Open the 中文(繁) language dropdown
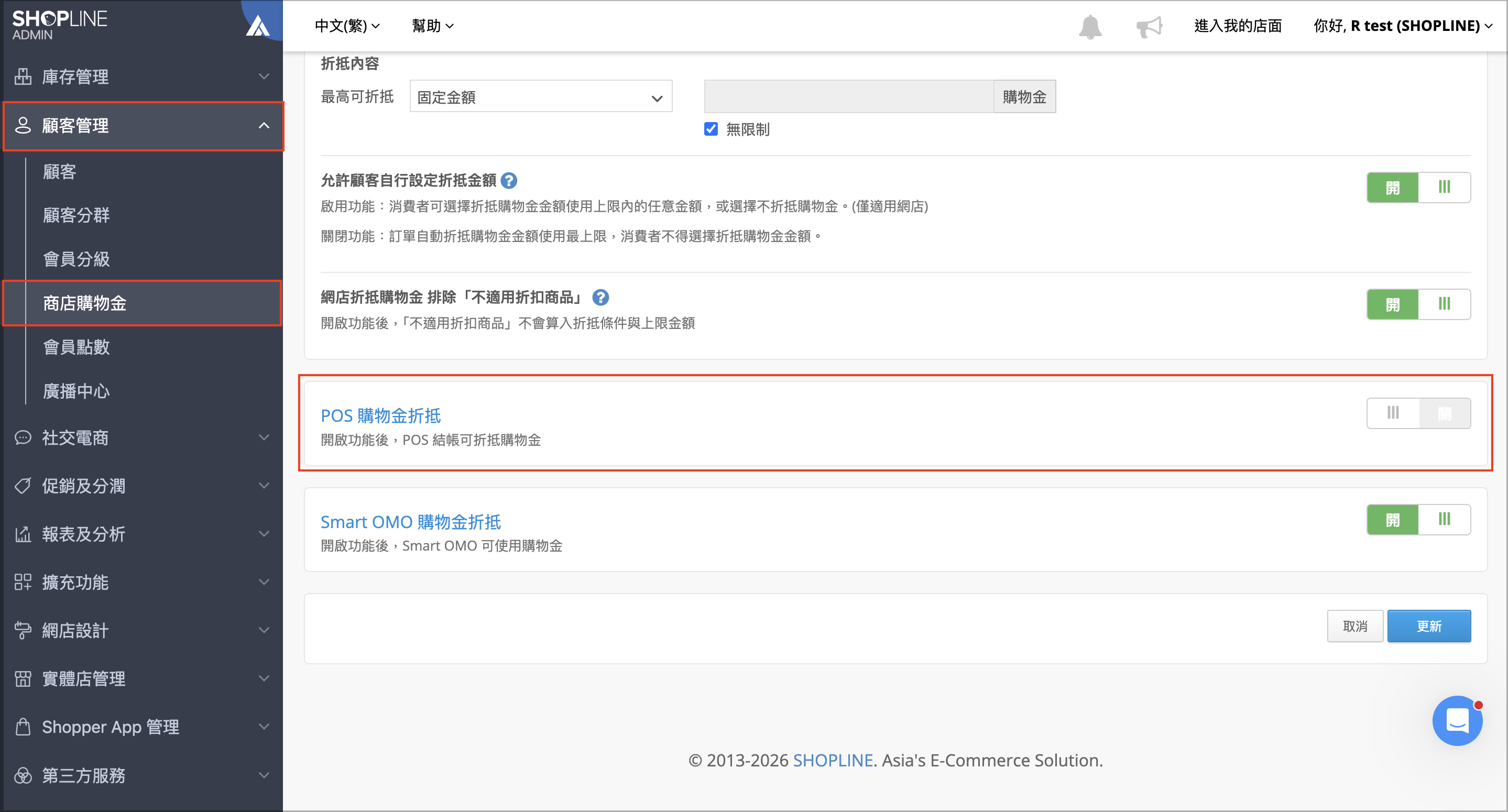 (347, 26)
